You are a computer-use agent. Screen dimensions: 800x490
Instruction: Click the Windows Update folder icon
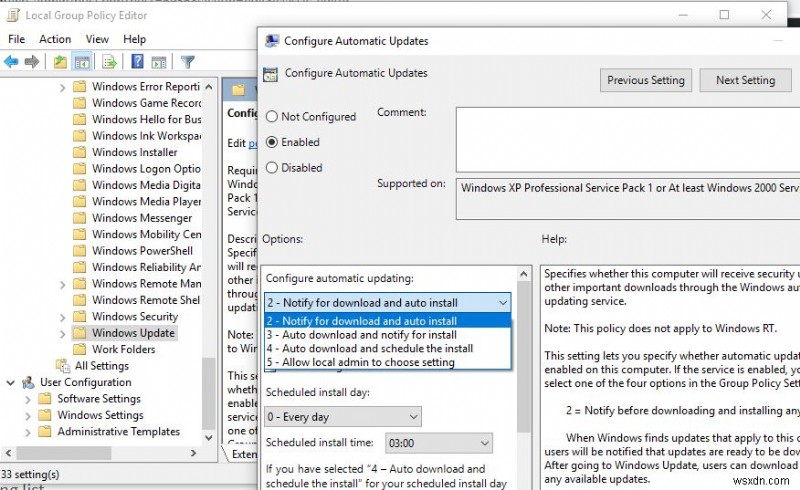point(79,333)
